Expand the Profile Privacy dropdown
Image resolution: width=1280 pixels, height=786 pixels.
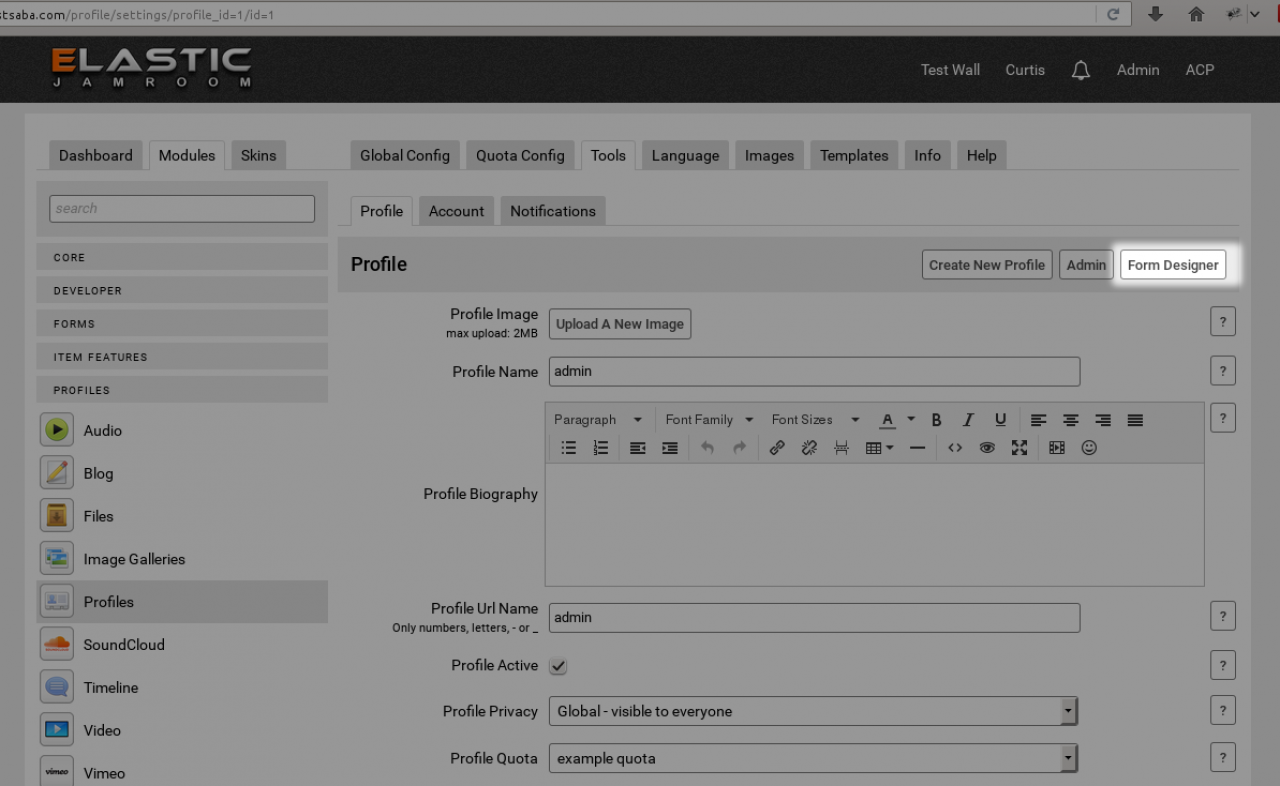[x=1068, y=711]
